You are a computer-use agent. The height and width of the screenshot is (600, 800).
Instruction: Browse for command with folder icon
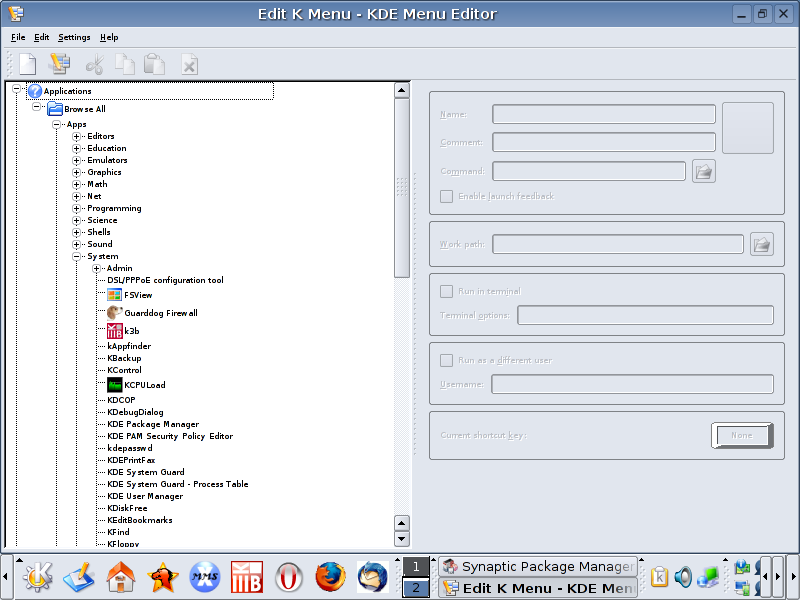[704, 171]
